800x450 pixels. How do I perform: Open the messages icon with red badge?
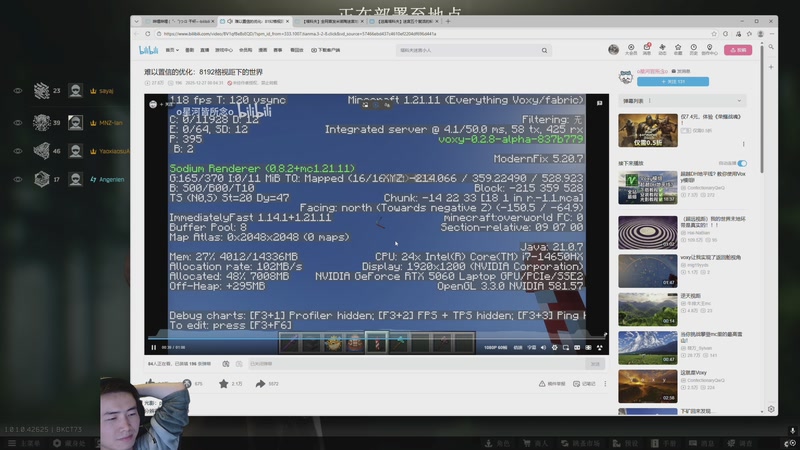click(x=646, y=49)
